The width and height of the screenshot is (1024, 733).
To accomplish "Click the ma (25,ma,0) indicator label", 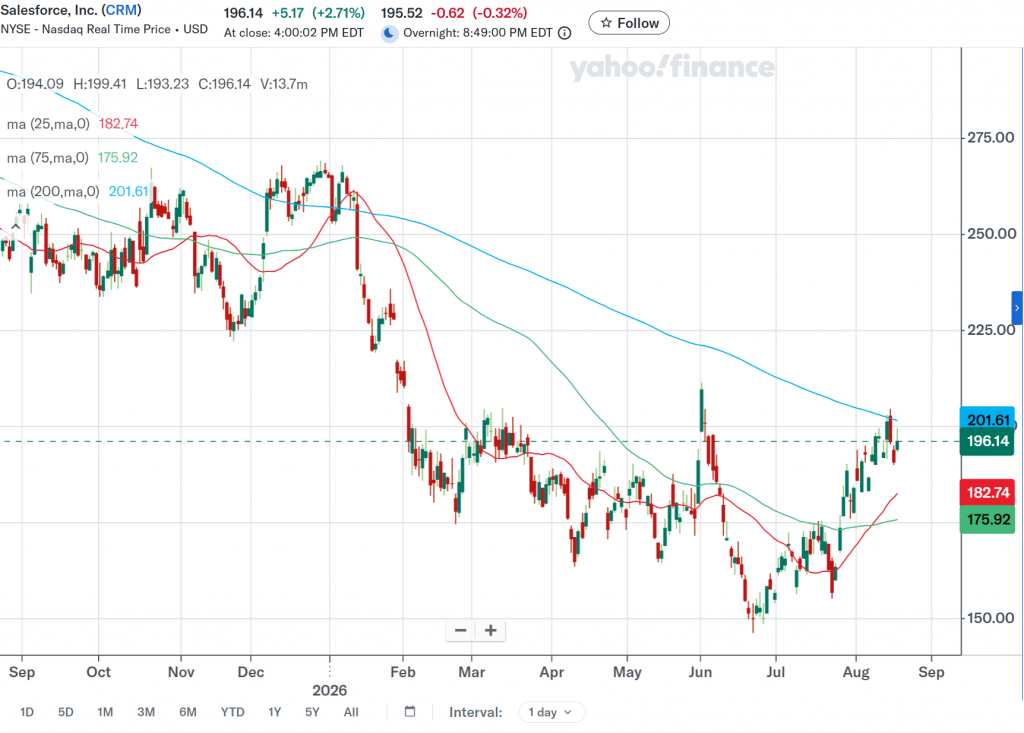I will tap(48, 123).
